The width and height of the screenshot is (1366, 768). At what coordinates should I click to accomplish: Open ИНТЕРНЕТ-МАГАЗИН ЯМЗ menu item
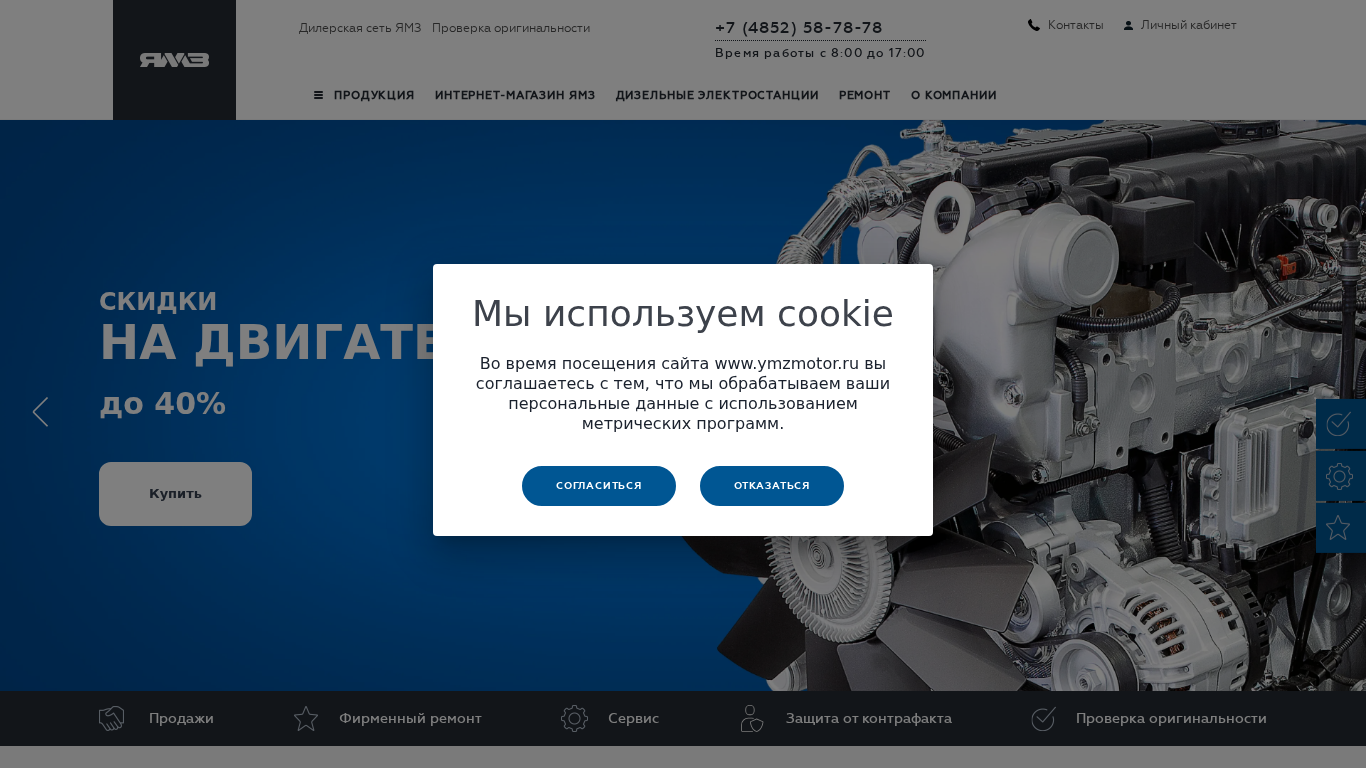click(x=515, y=95)
